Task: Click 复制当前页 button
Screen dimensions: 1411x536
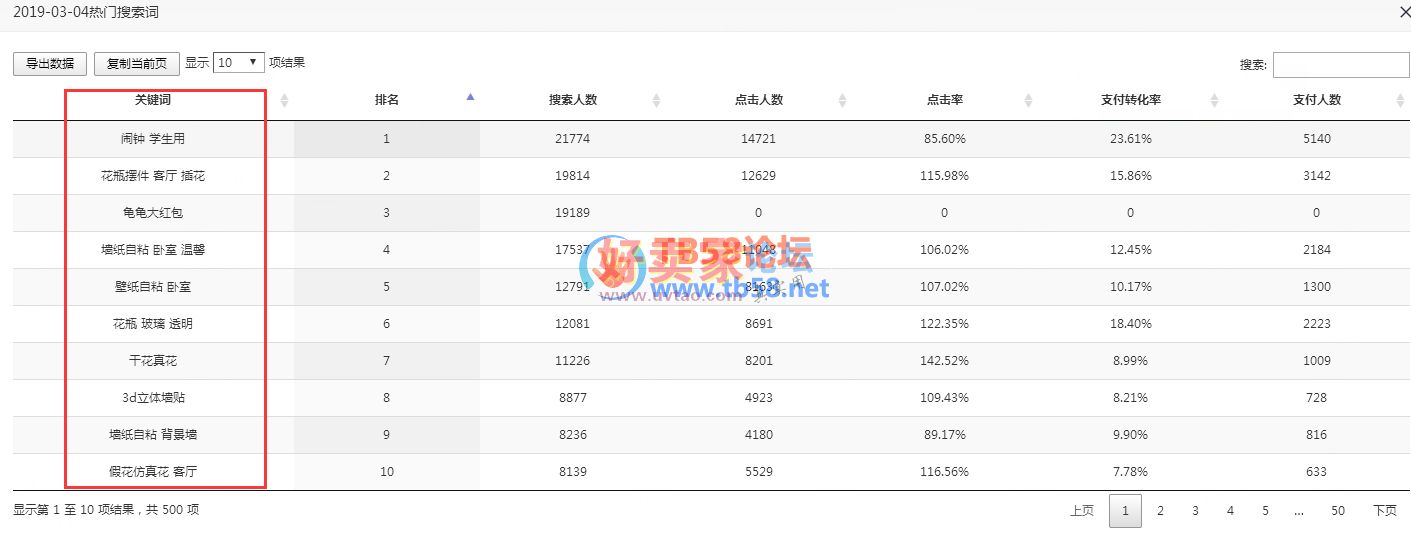Action: point(137,63)
